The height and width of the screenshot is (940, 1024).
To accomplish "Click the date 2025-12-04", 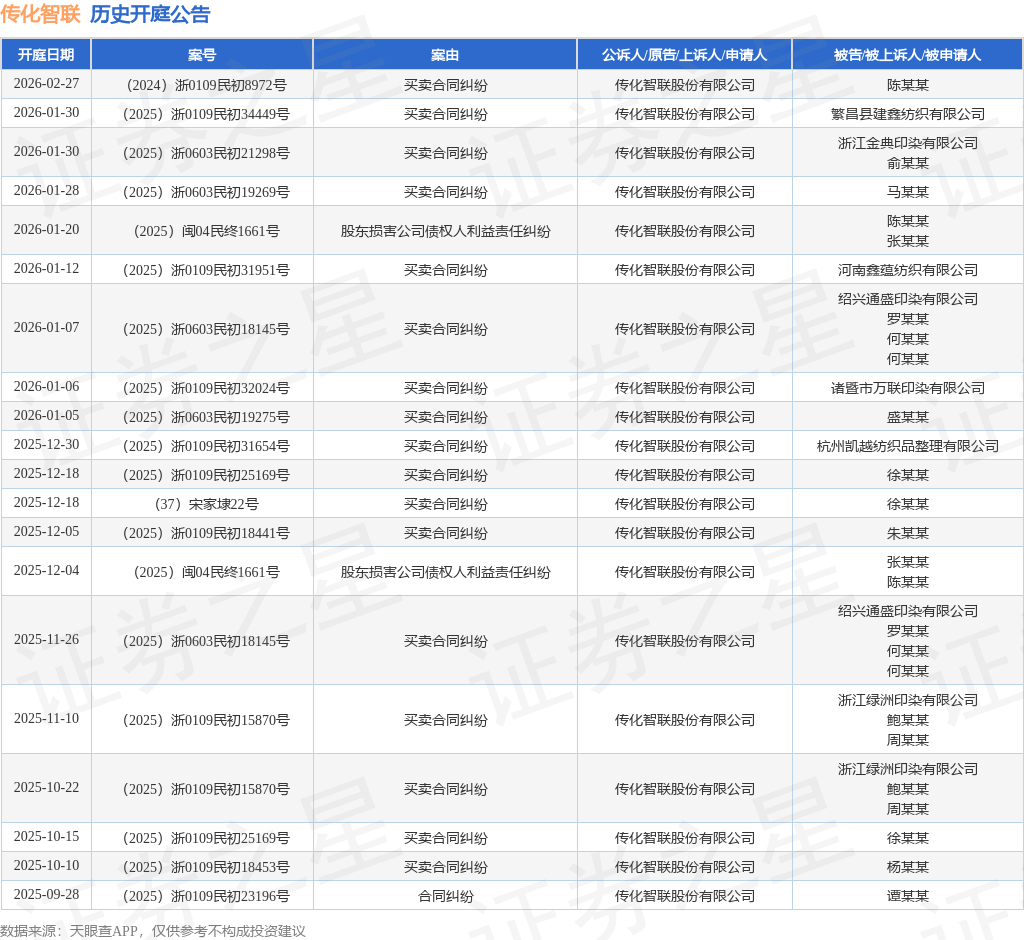I will click(x=46, y=571).
